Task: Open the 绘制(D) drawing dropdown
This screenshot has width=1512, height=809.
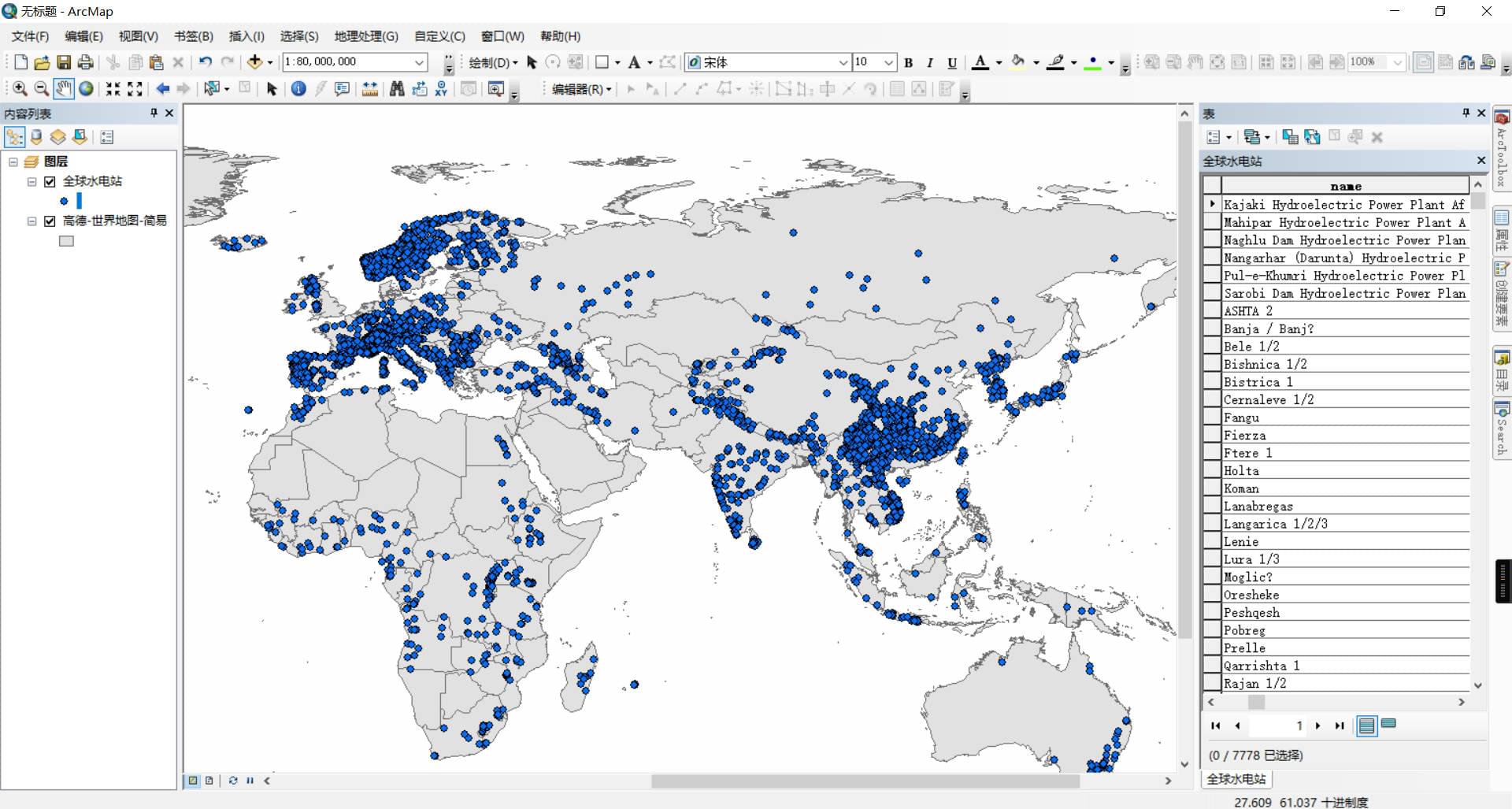Action: point(493,62)
